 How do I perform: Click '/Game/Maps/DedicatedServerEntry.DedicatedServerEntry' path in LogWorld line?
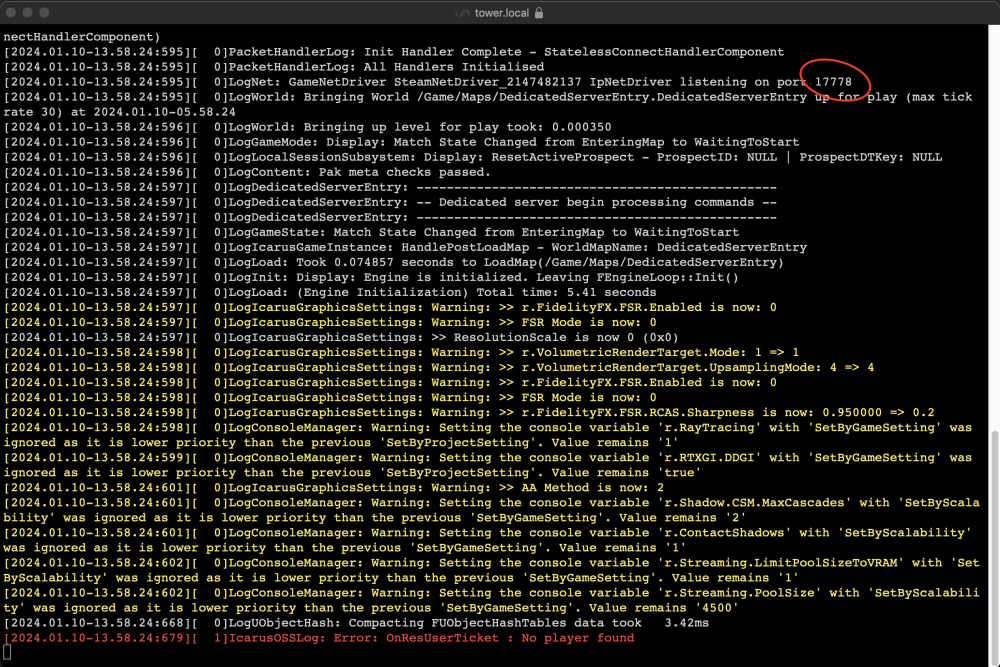point(612,97)
